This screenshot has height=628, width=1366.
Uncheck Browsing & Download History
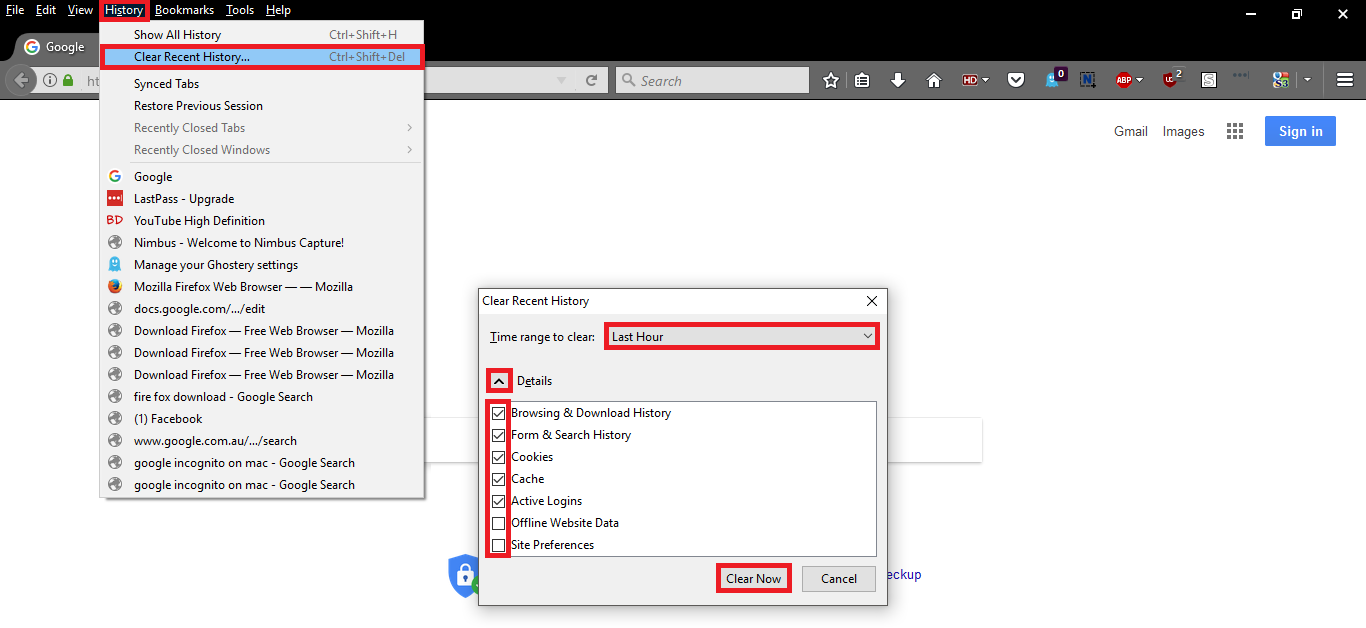(498, 413)
